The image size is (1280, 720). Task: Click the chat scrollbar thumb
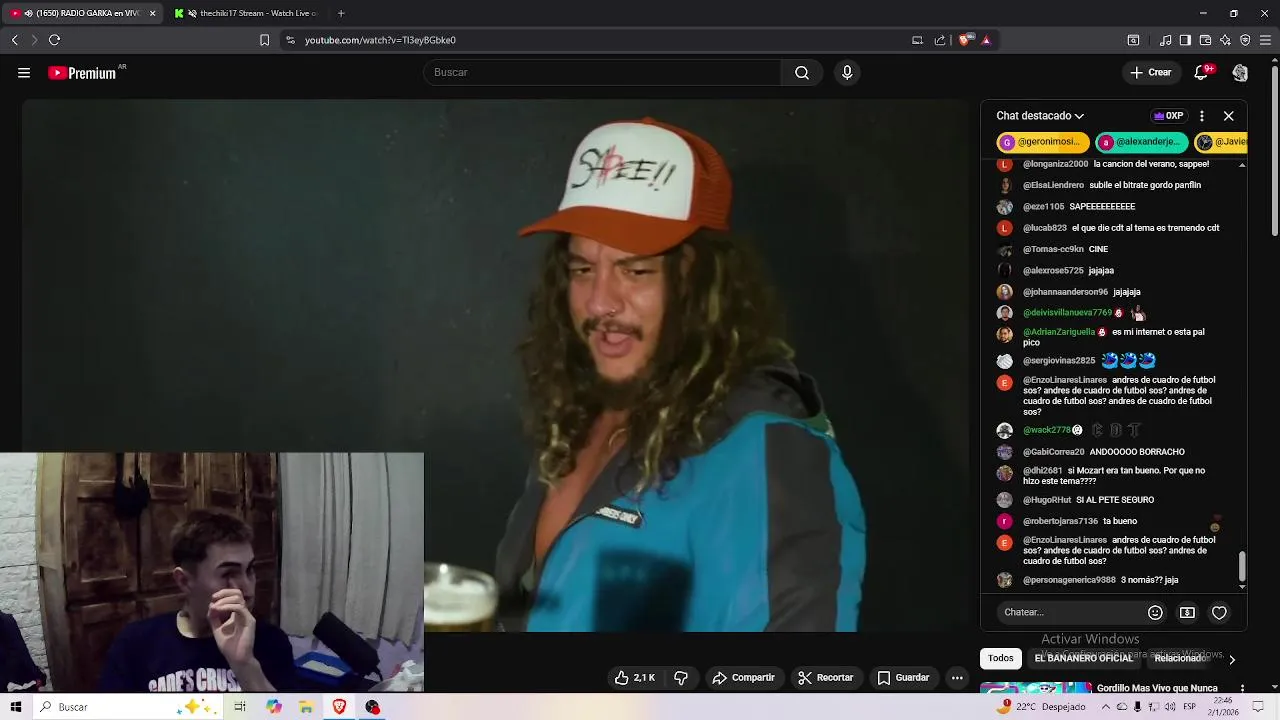(1242, 566)
